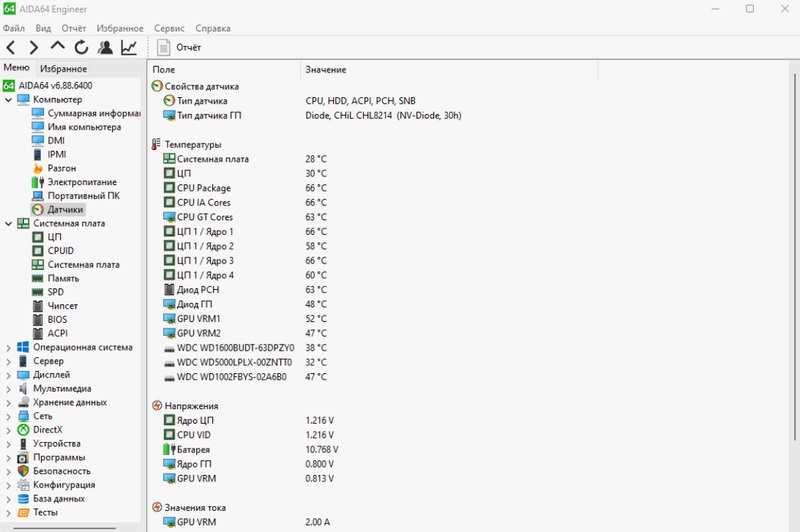Click the Значение column header
The width and height of the screenshot is (800, 532).
(449, 69)
